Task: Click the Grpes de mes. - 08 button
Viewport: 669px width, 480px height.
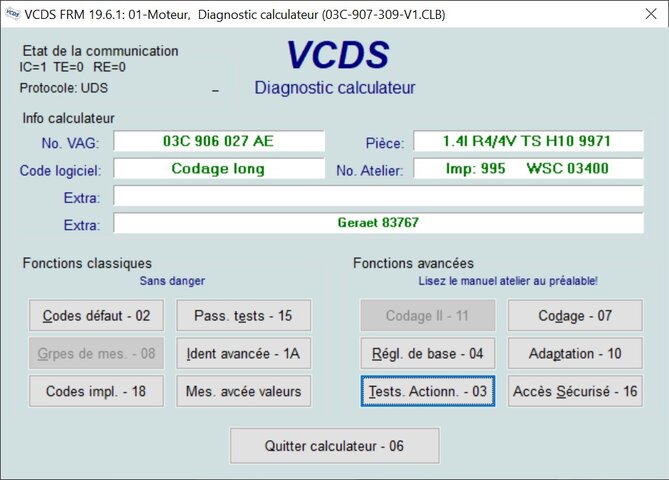Action: coord(96,353)
